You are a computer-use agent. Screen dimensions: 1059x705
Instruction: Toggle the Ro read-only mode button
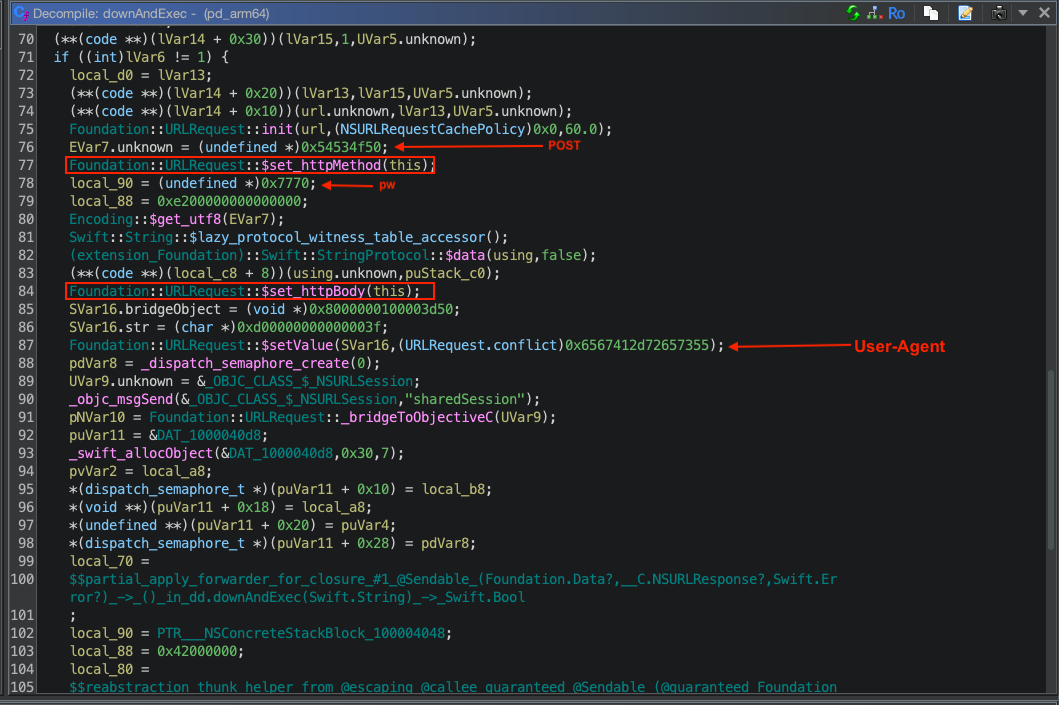click(x=896, y=13)
